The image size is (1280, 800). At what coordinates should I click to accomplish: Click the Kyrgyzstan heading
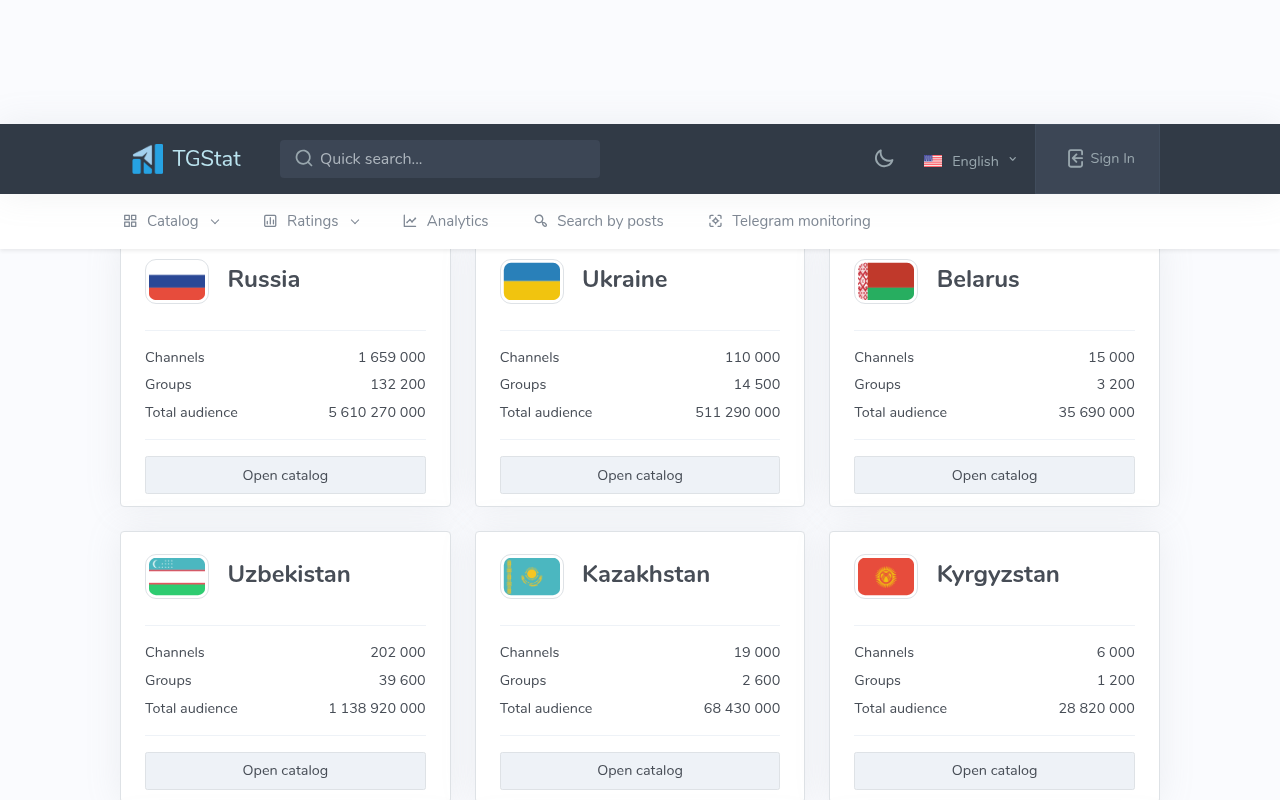pos(998,574)
